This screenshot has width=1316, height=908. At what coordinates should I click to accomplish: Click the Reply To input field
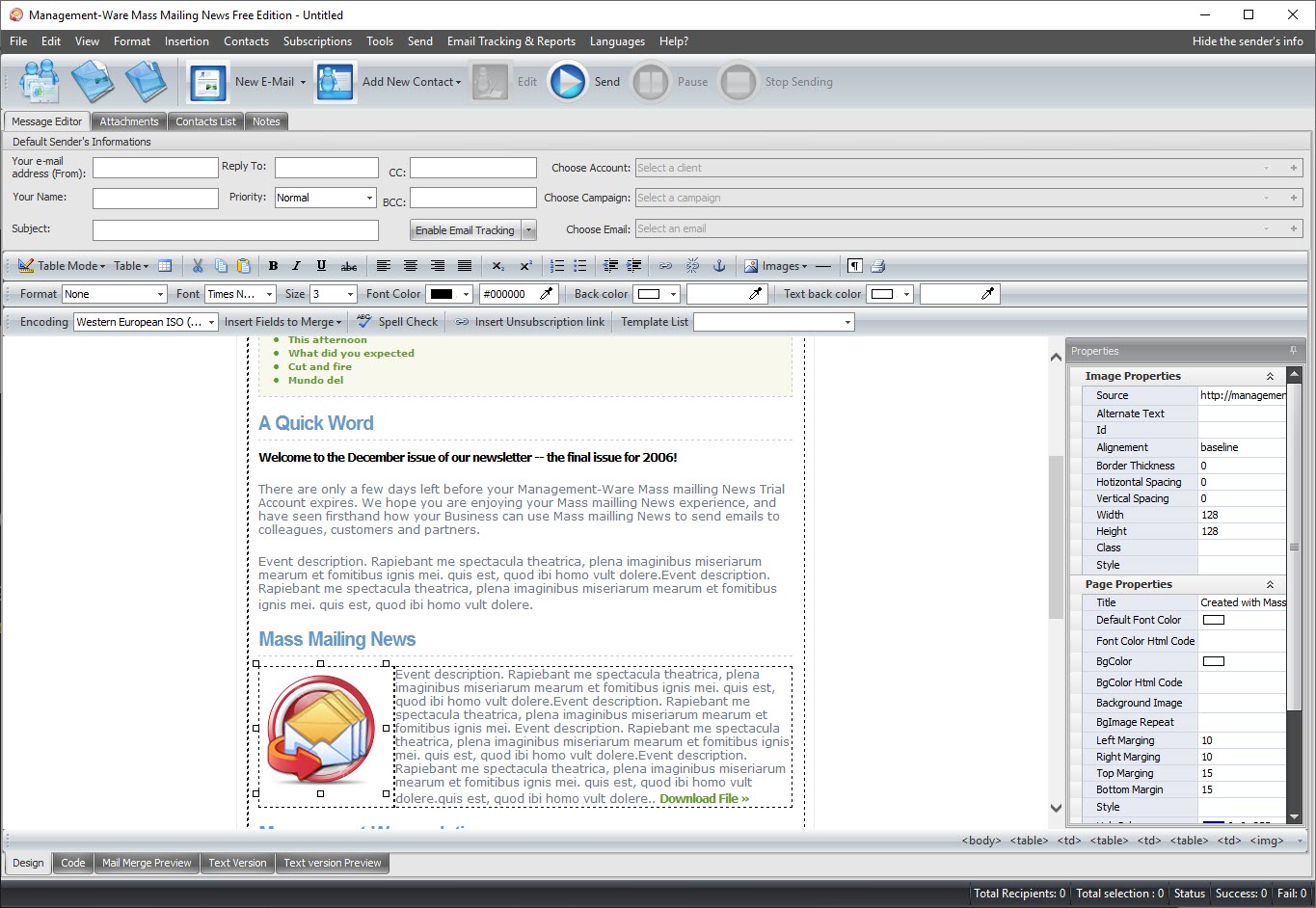pyautogui.click(x=326, y=168)
